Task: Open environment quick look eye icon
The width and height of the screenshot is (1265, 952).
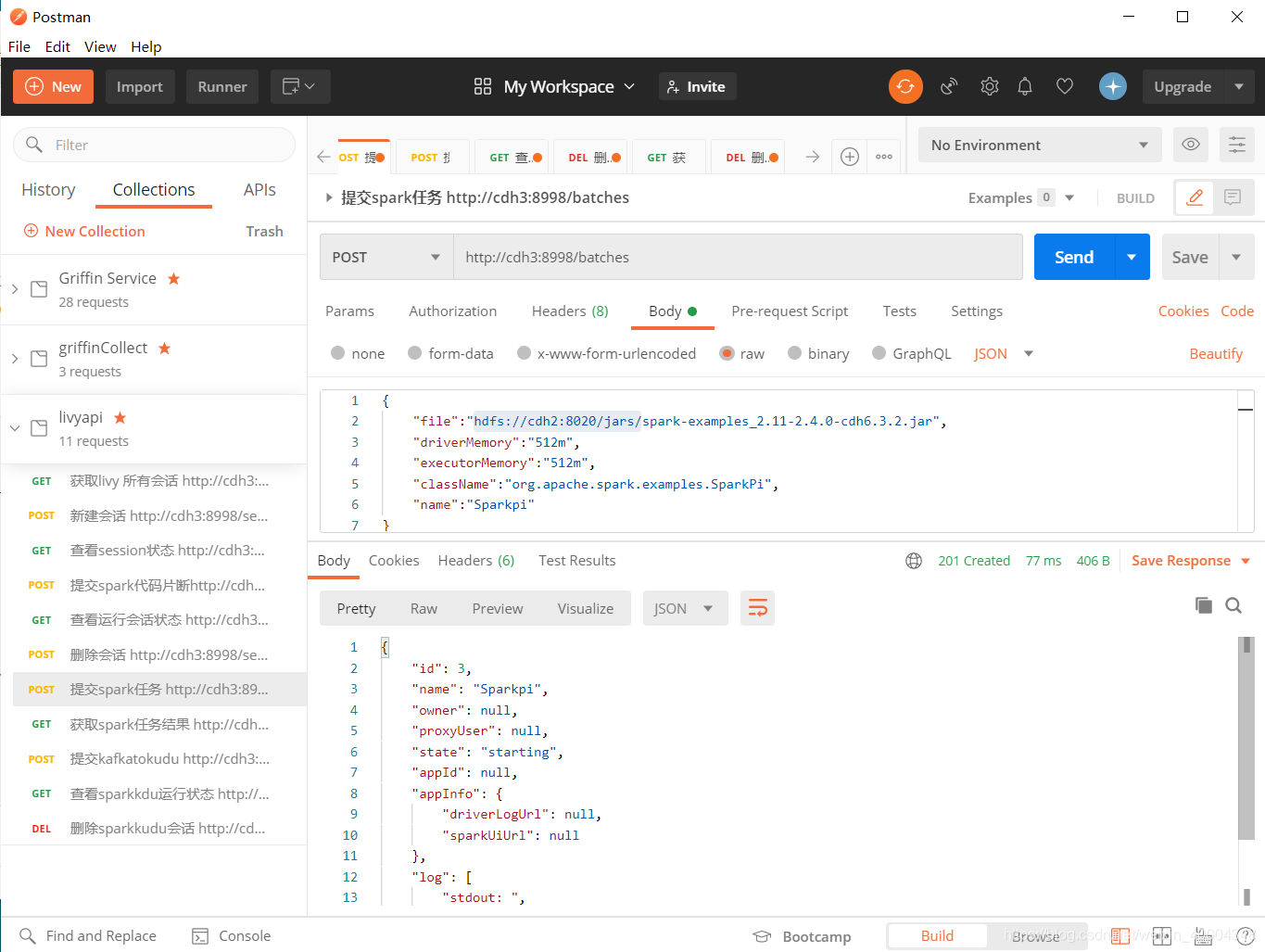Action: coord(1191,145)
